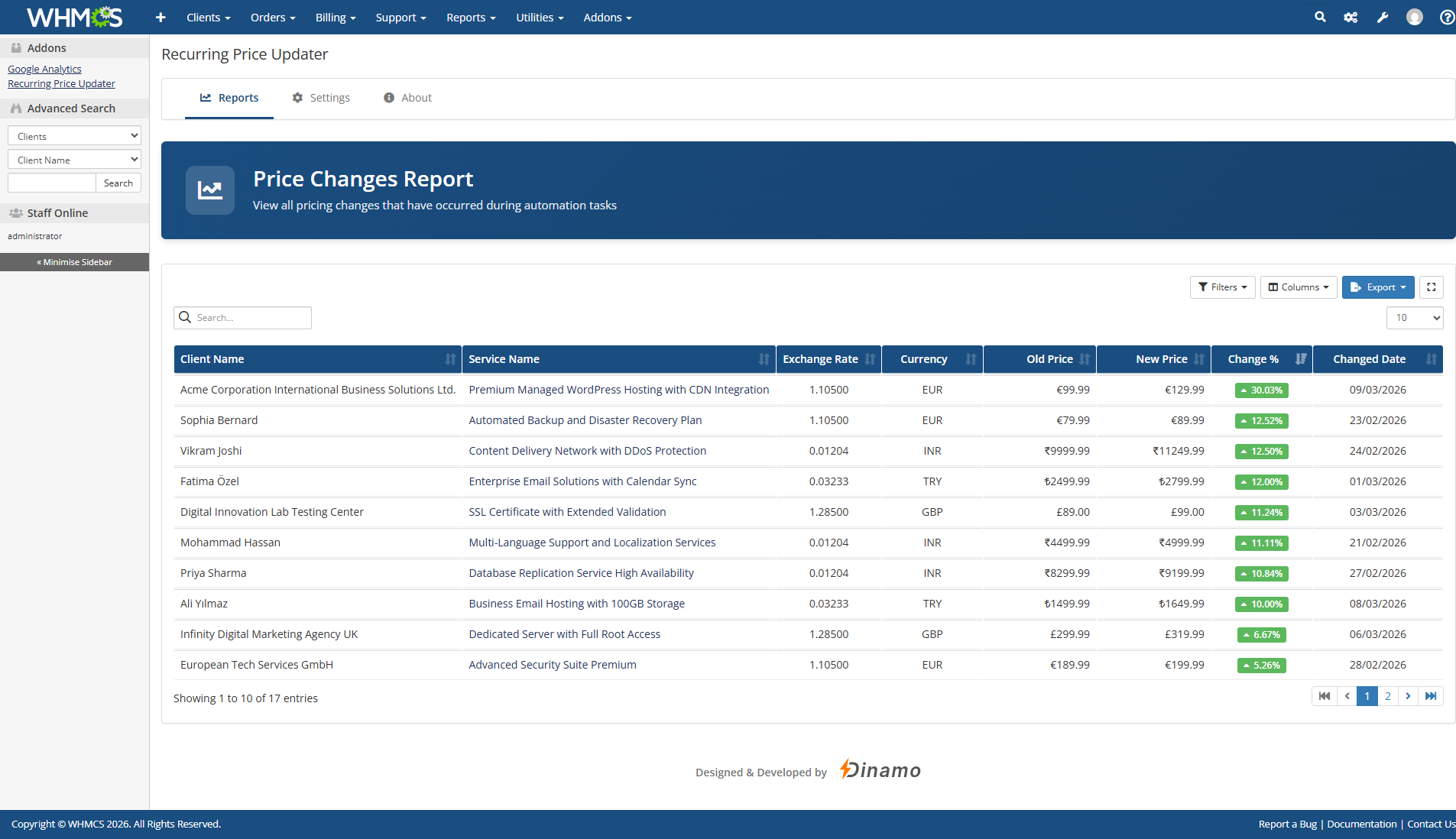1456x839 pixels.
Task: Open the Filters dropdown
Action: pyautogui.click(x=1222, y=287)
